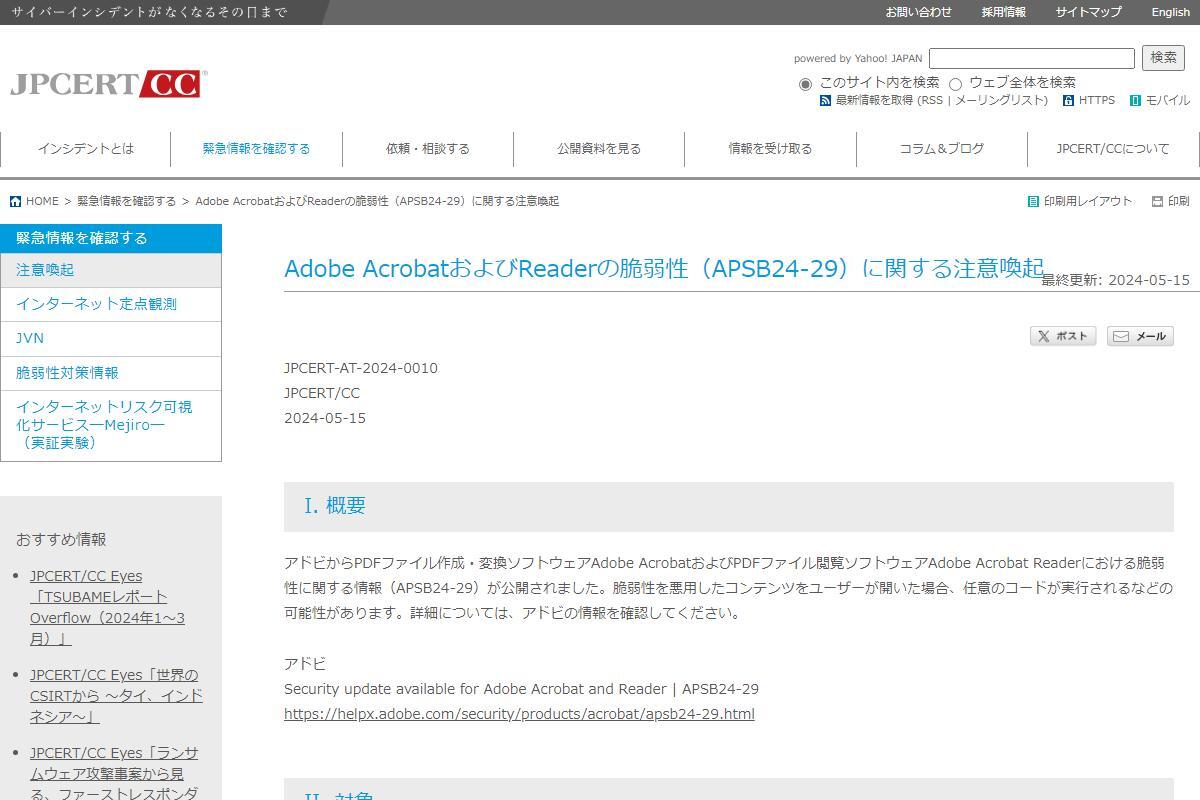Open the モバイル link
The image size is (1200, 800).
tap(1168, 101)
